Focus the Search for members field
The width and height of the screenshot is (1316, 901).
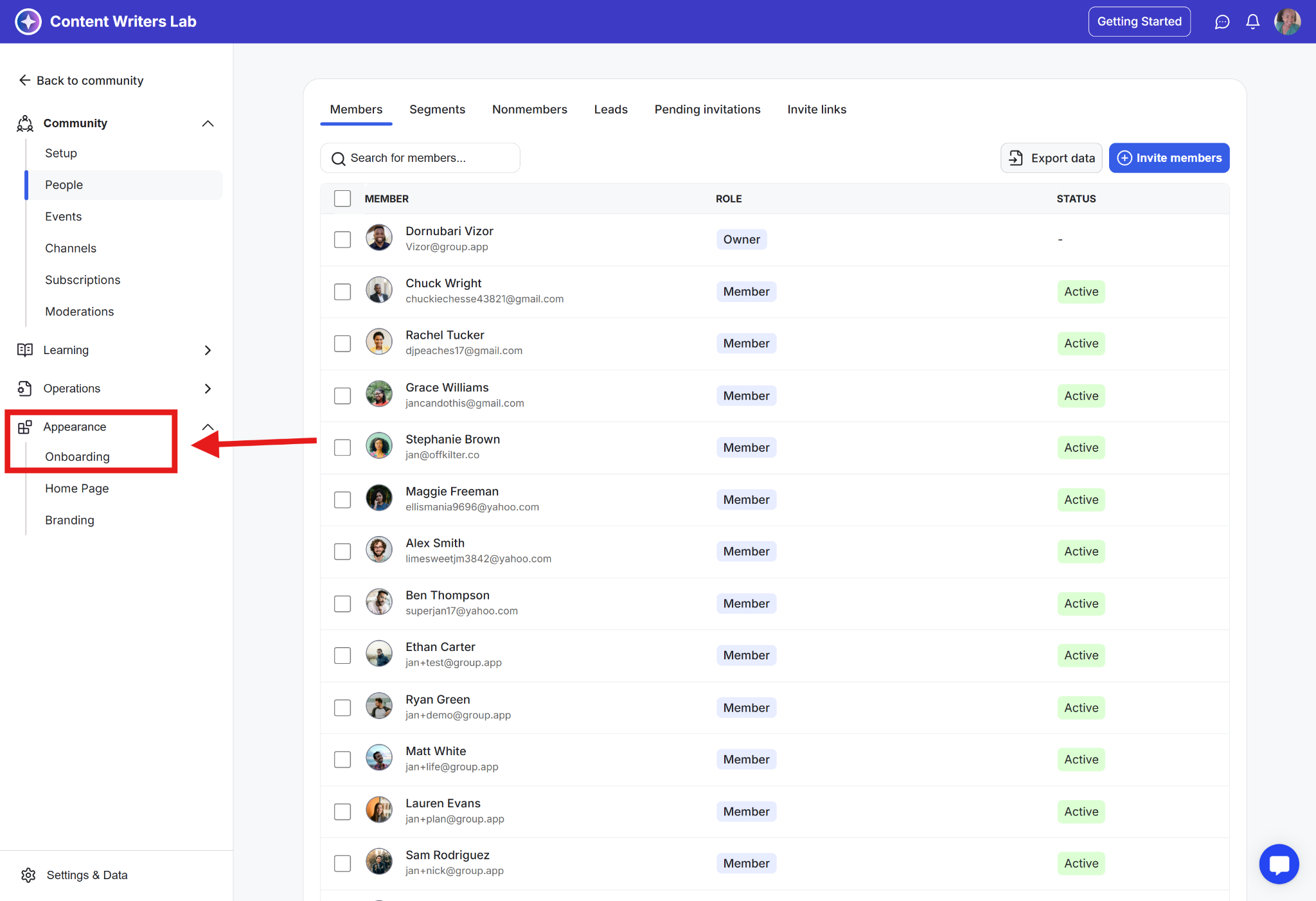coord(420,158)
